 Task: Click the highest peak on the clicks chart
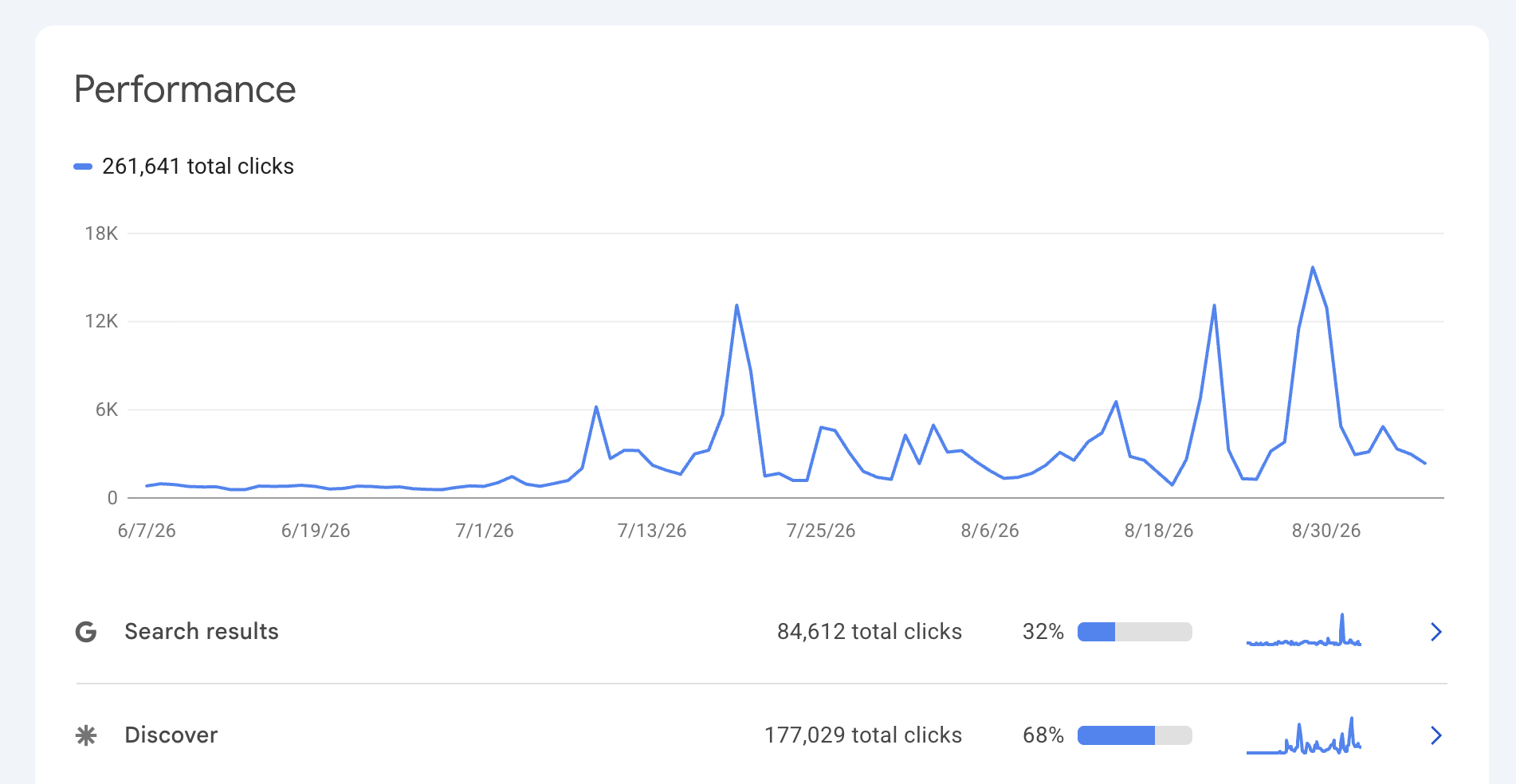1313,268
